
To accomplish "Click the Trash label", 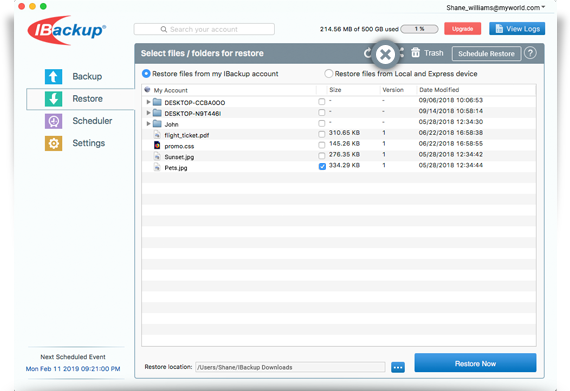I will pos(434,53).
